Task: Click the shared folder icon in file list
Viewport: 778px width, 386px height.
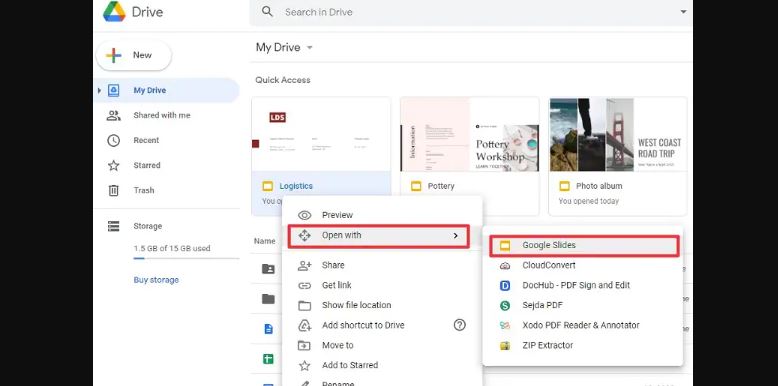Action: (268, 269)
